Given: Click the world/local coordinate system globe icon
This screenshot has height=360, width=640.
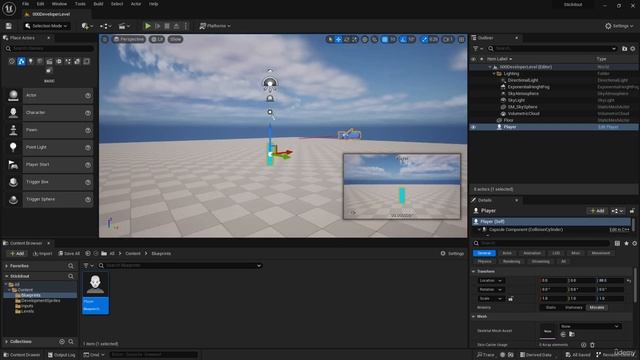Looking at the screenshot, I should pos(365,39).
